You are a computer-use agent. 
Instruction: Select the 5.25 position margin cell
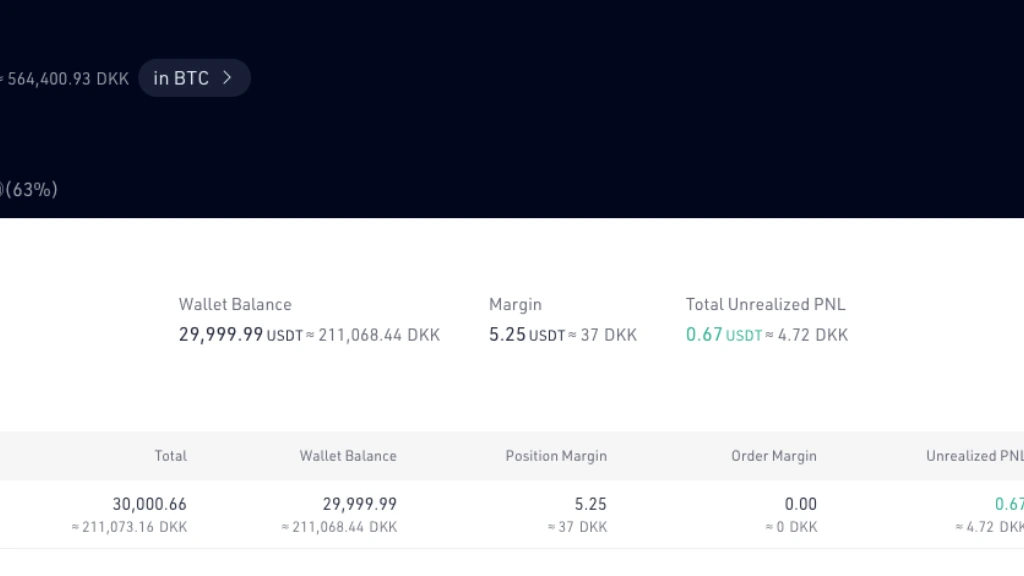click(x=590, y=504)
